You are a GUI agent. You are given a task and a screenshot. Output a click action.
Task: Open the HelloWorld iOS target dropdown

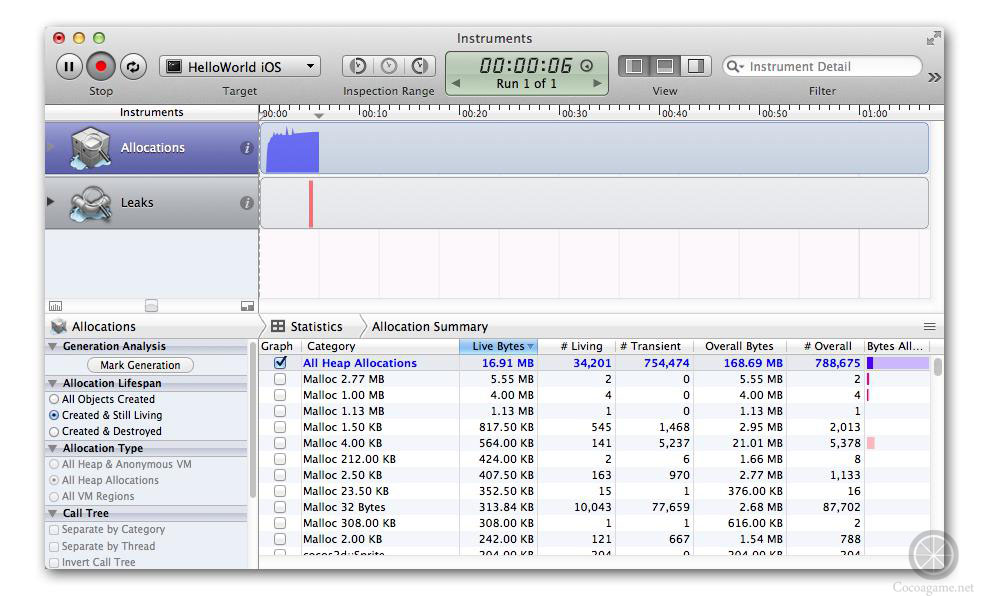click(x=240, y=66)
